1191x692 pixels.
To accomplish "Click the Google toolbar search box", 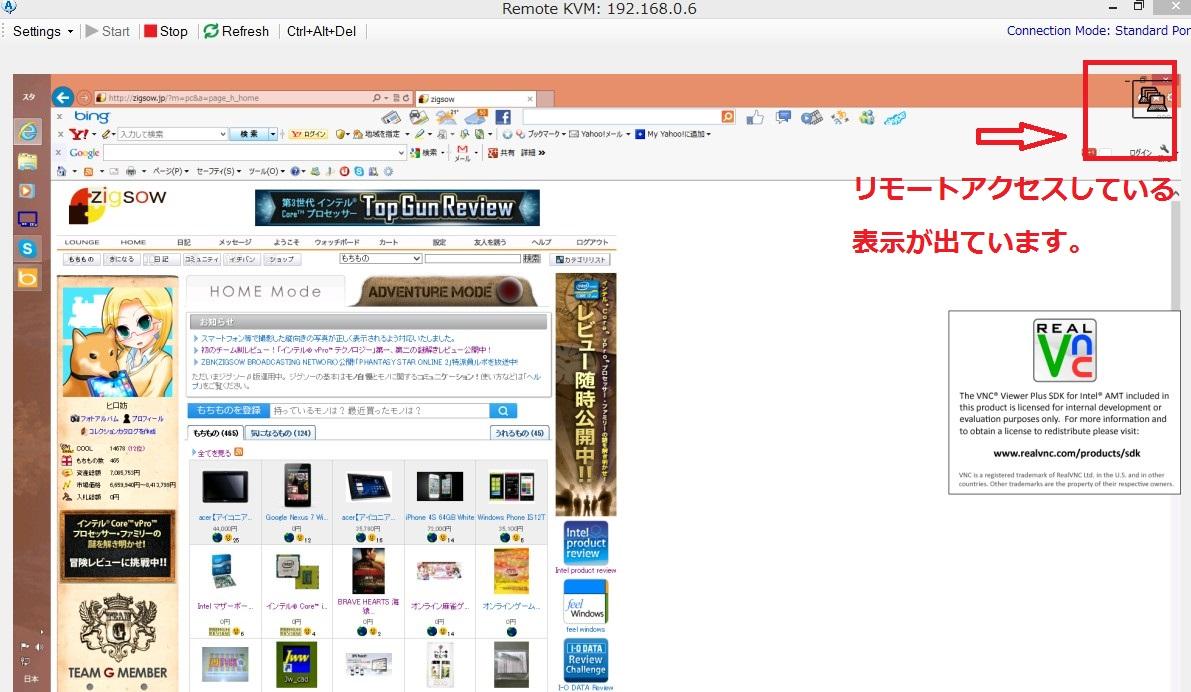I will coord(254,153).
